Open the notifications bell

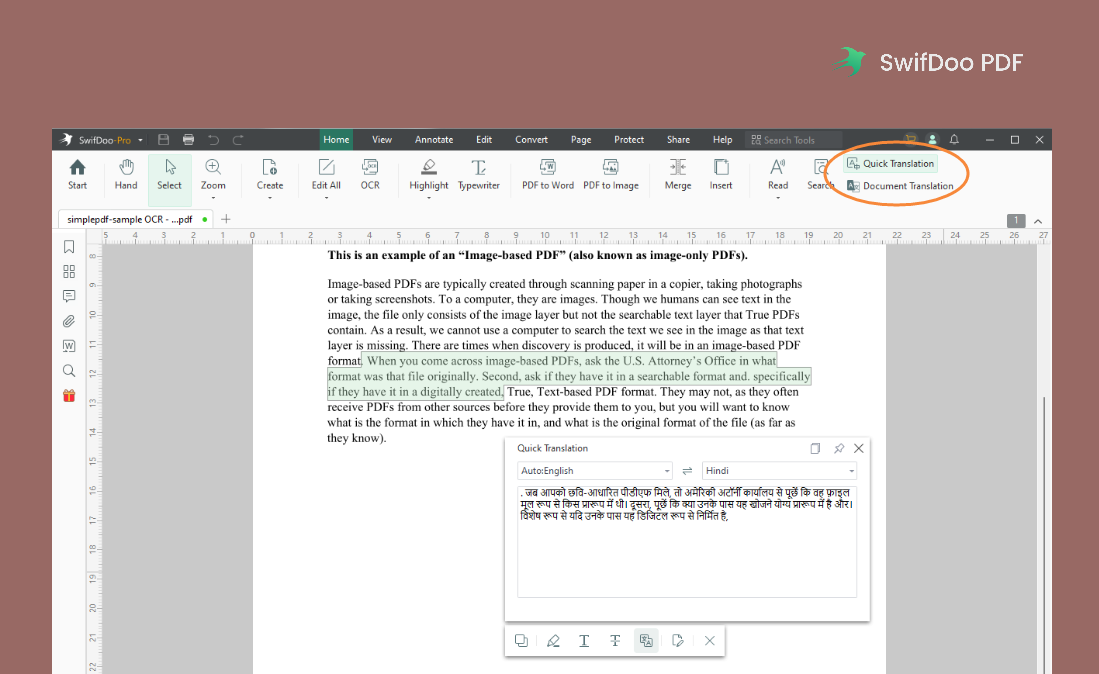[954, 139]
